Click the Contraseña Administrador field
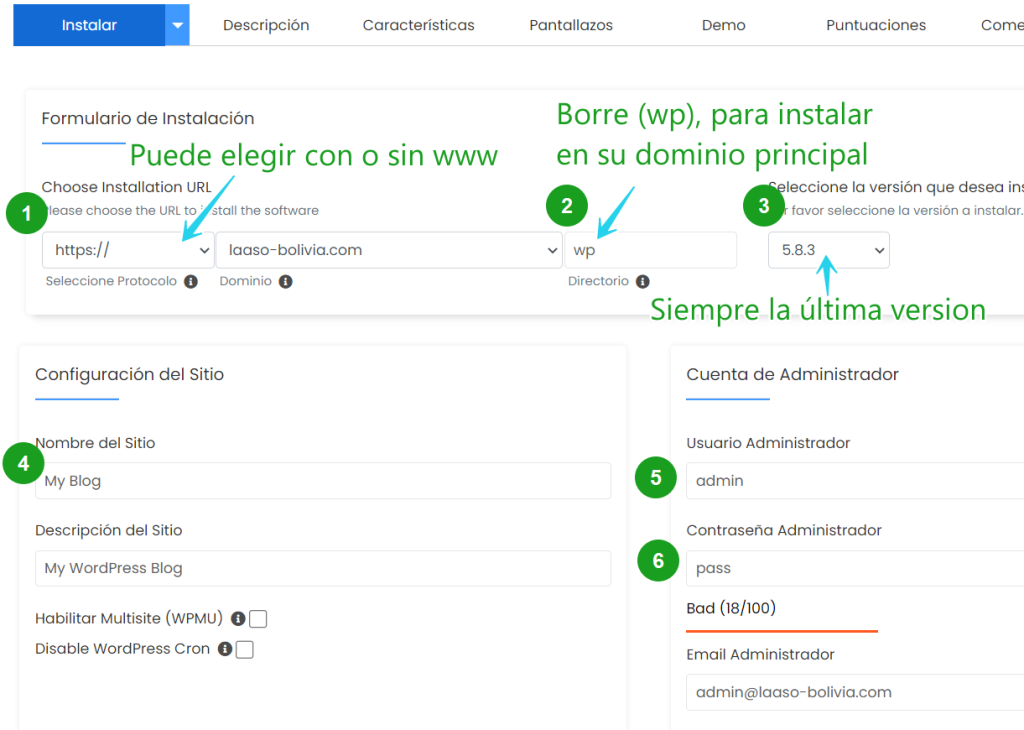The width and height of the screenshot is (1024, 730). click(x=855, y=568)
